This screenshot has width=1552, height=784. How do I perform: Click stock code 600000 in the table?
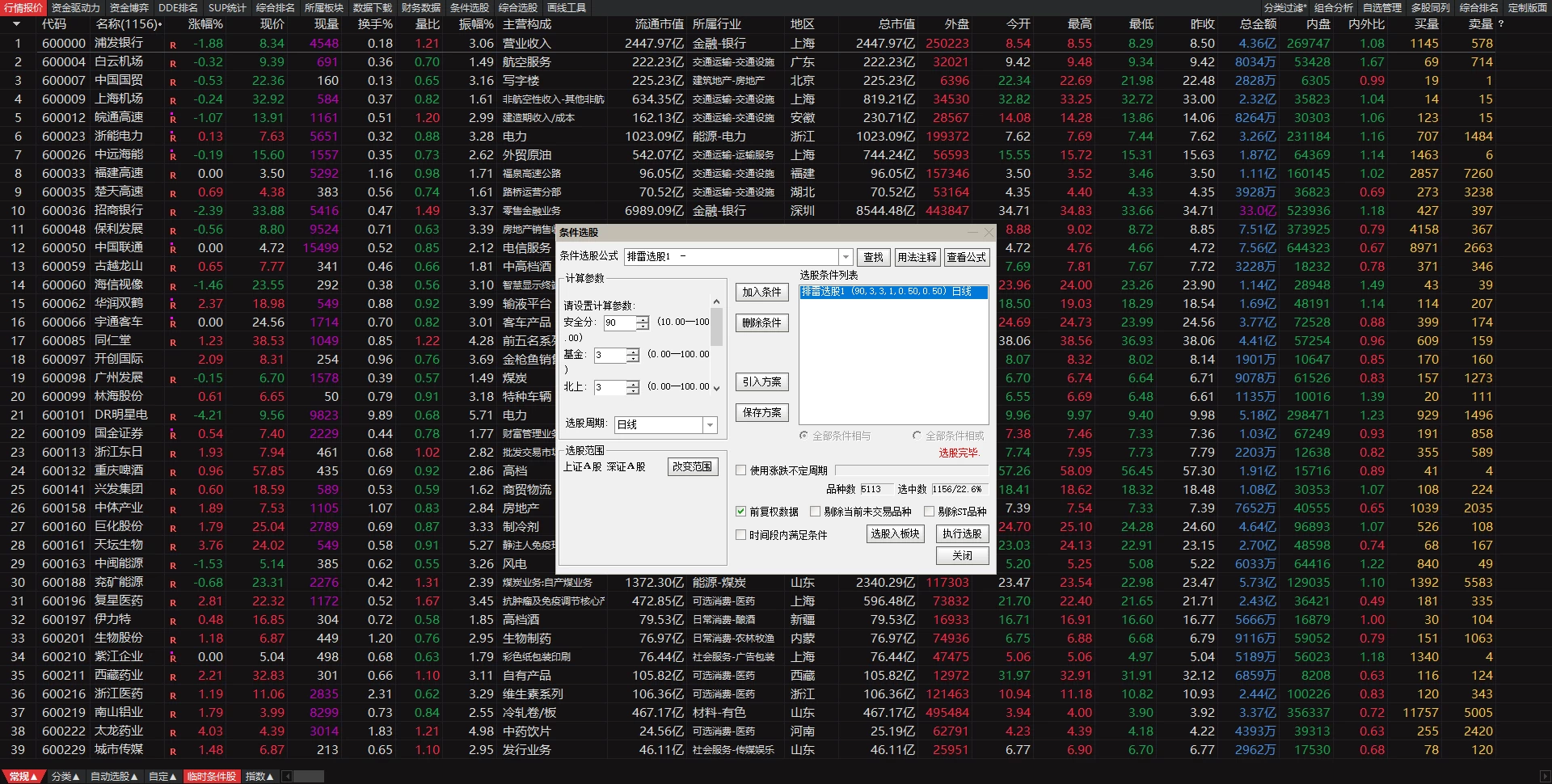[63, 44]
